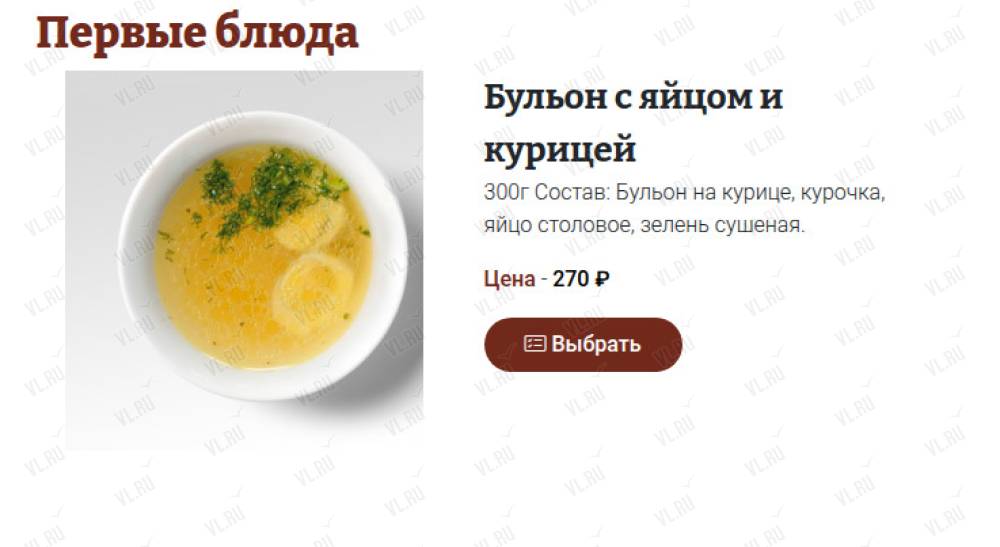
Task: Open the Бульон с яйцом и курицей title
Action: (633, 122)
